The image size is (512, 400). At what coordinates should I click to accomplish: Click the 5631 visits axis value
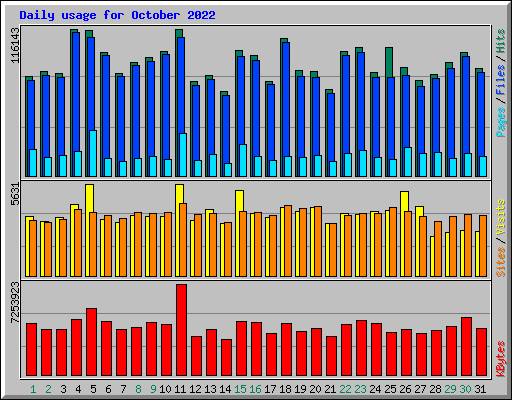pyautogui.click(x=15, y=194)
